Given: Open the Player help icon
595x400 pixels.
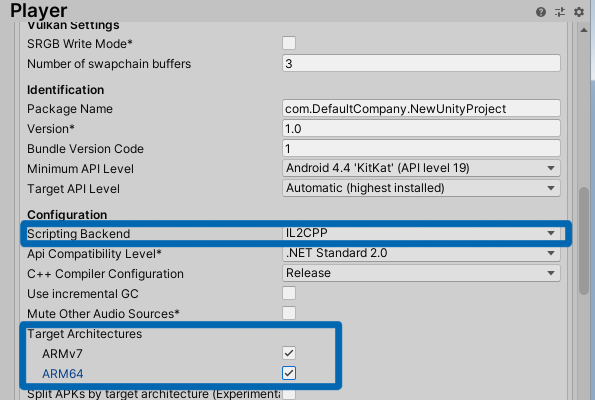Looking at the screenshot, I should tap(541, 12).
